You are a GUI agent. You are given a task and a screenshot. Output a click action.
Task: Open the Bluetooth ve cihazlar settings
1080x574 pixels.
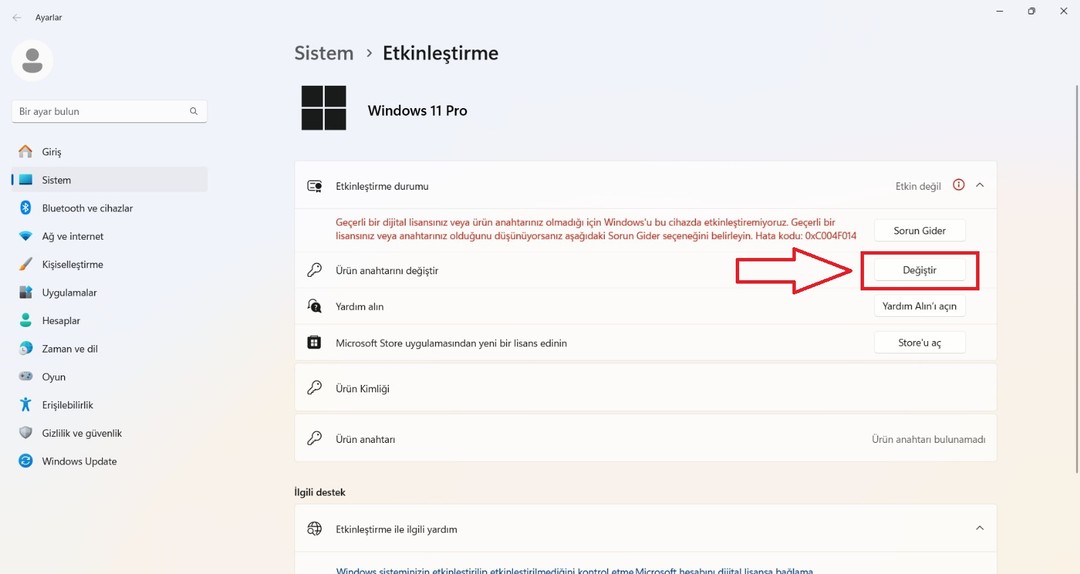tap(110, 208)
